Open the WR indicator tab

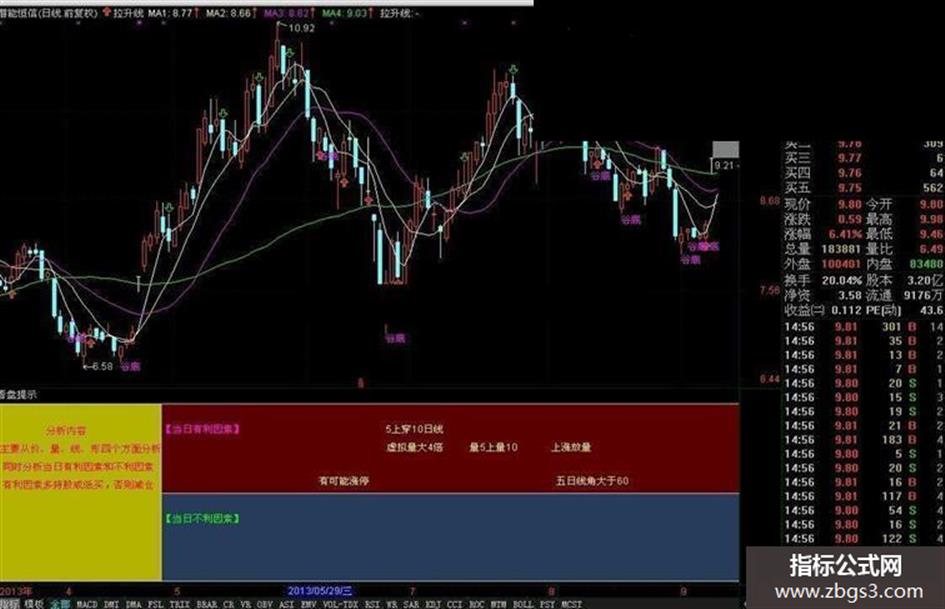[x=392, y=604]
